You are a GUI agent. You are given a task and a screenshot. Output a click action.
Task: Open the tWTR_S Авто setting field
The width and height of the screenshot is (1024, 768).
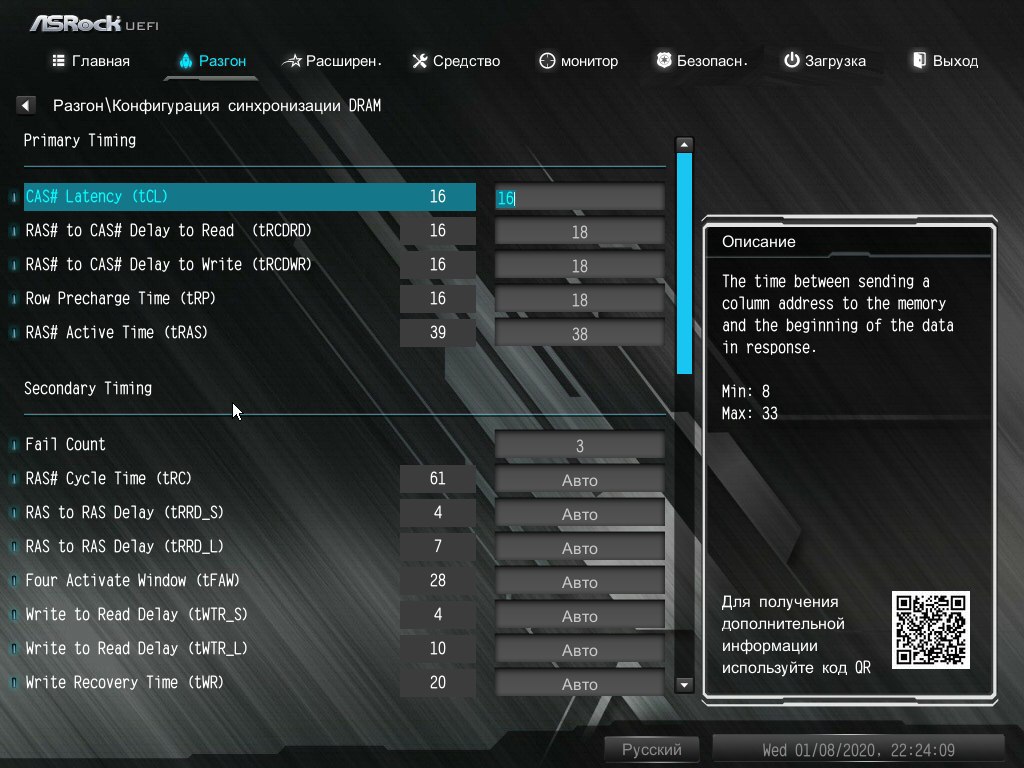pos(579,615)
